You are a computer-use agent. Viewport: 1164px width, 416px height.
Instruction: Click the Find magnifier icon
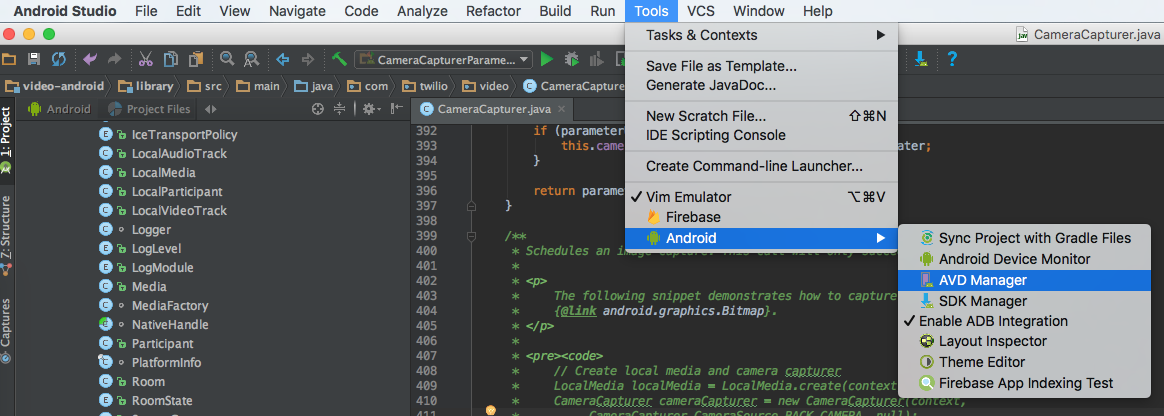[227, 59]
